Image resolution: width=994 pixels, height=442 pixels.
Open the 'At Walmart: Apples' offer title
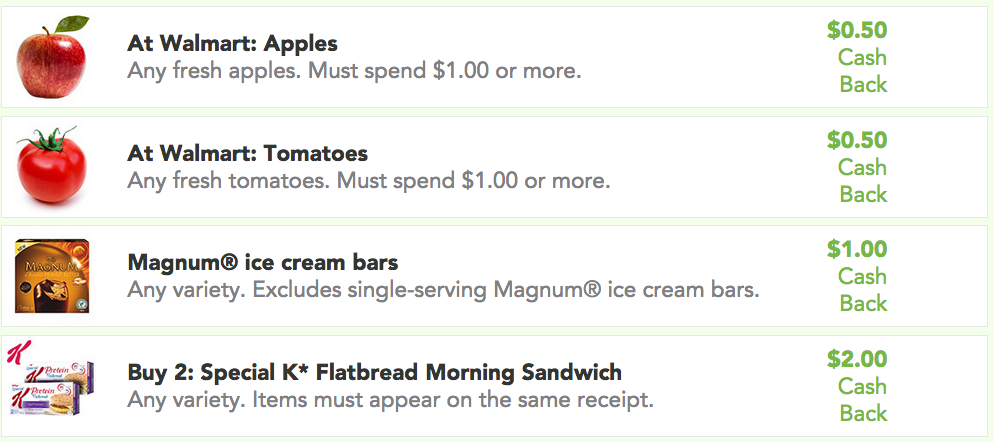click(x=232, y=44)
